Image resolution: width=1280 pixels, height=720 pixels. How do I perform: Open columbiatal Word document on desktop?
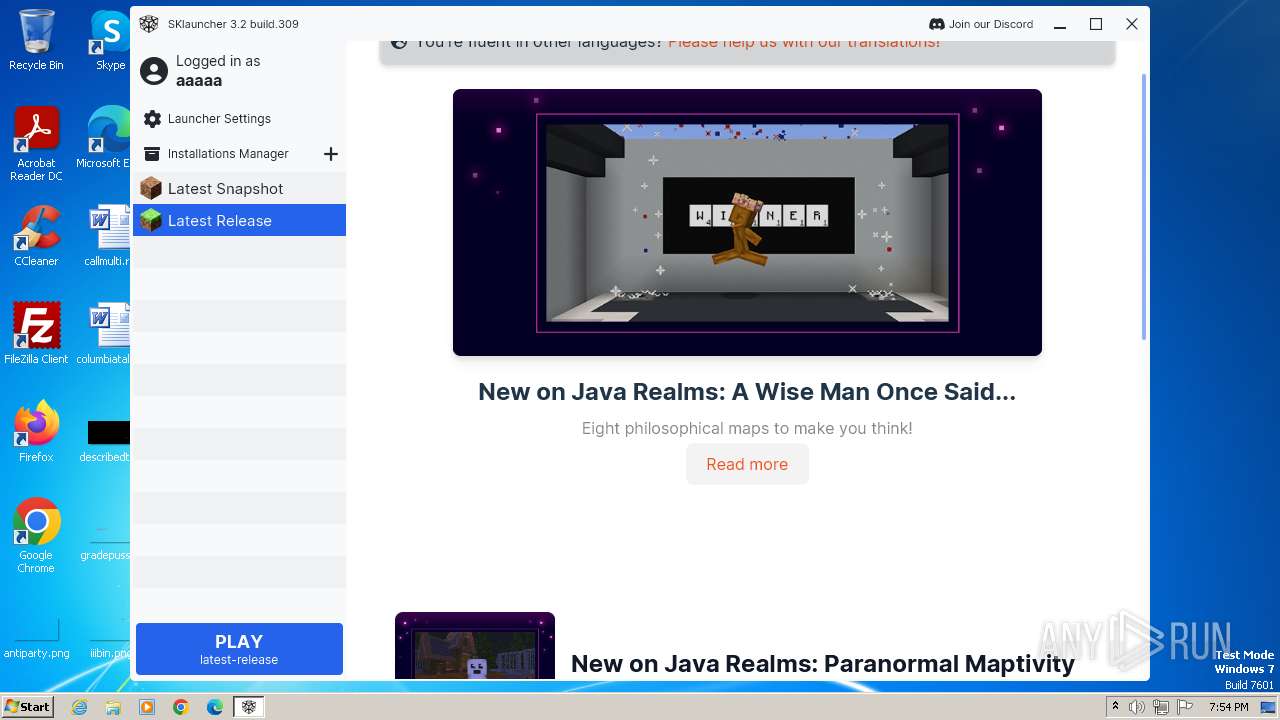[x=104, y=334]
